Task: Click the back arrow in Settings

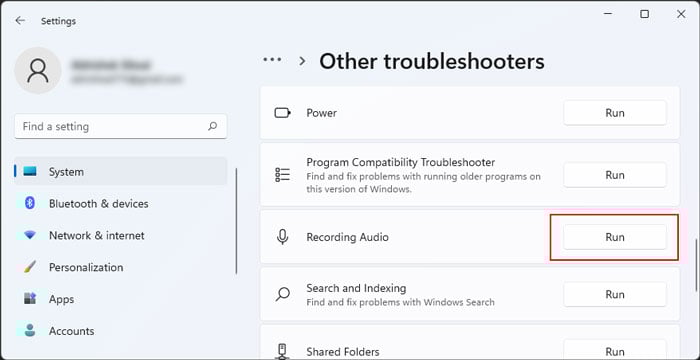Action: tap(20, 21)
